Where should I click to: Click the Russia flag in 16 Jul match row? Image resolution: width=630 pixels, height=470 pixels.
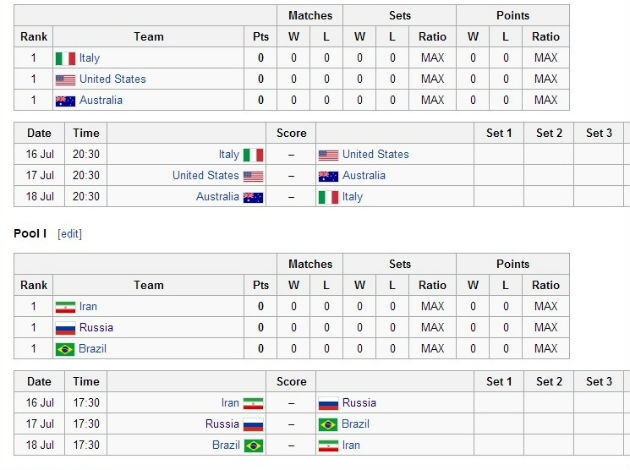328,403
